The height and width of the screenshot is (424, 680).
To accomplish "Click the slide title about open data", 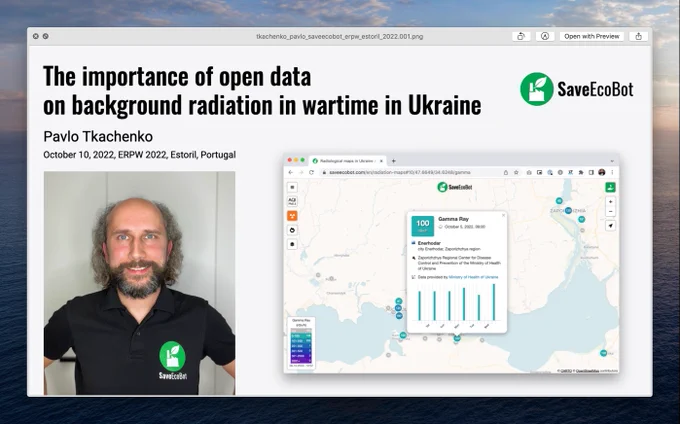I will click(262, 90).
